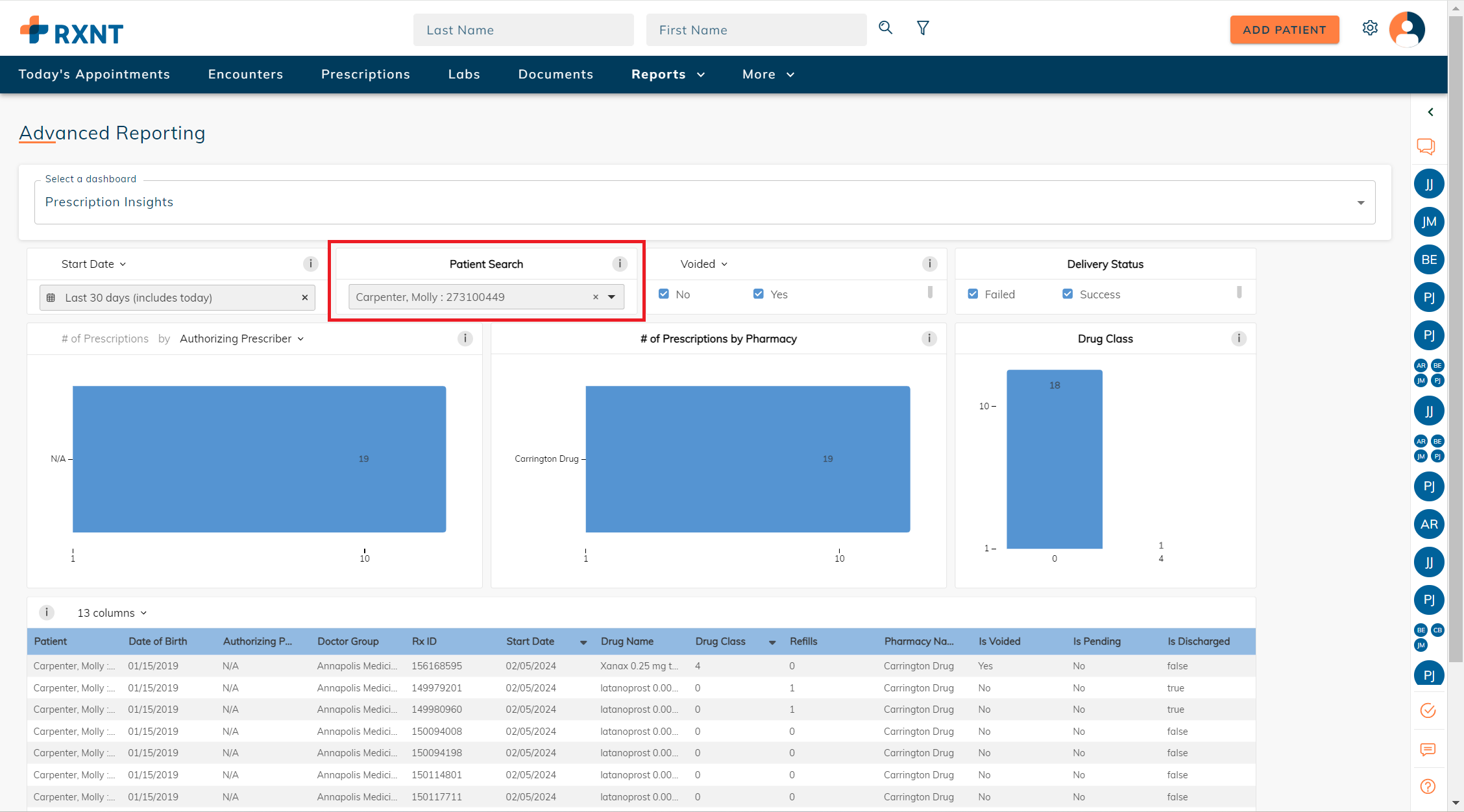Viewport: 1464px width, 812px height.
Task: Go to Today's Appointments
Action: [94, 75]
